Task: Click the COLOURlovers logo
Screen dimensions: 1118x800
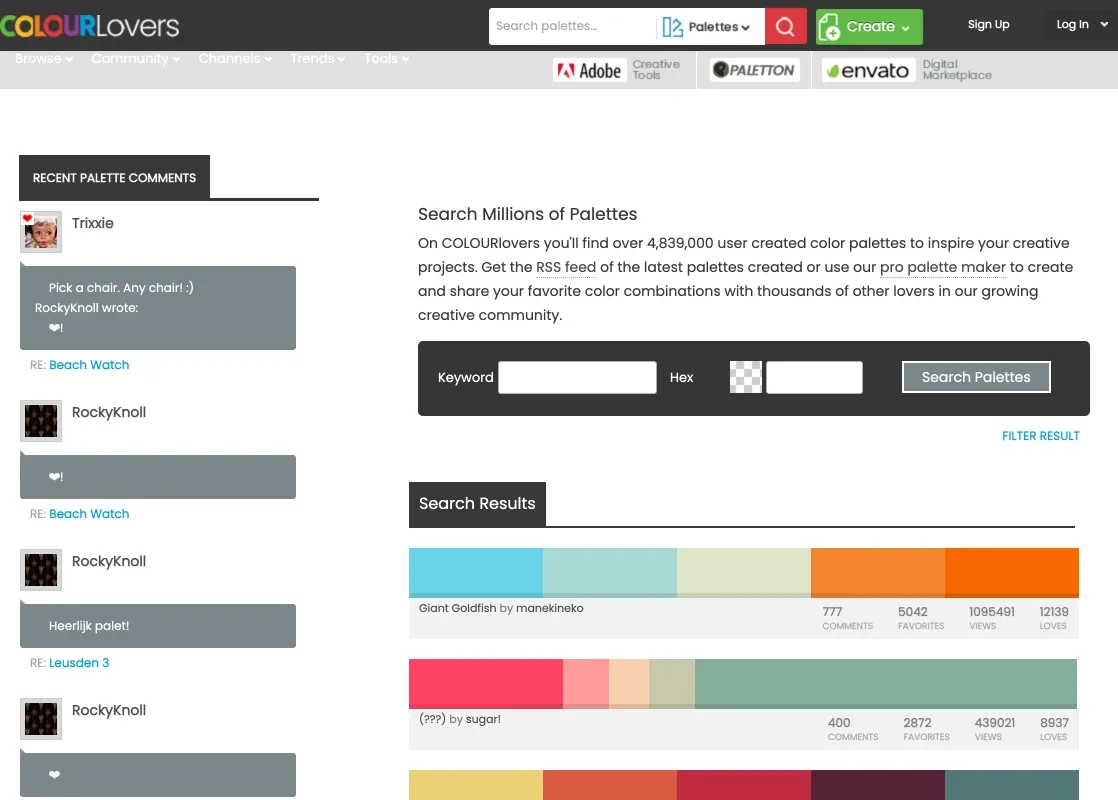Action: point(90,26)
